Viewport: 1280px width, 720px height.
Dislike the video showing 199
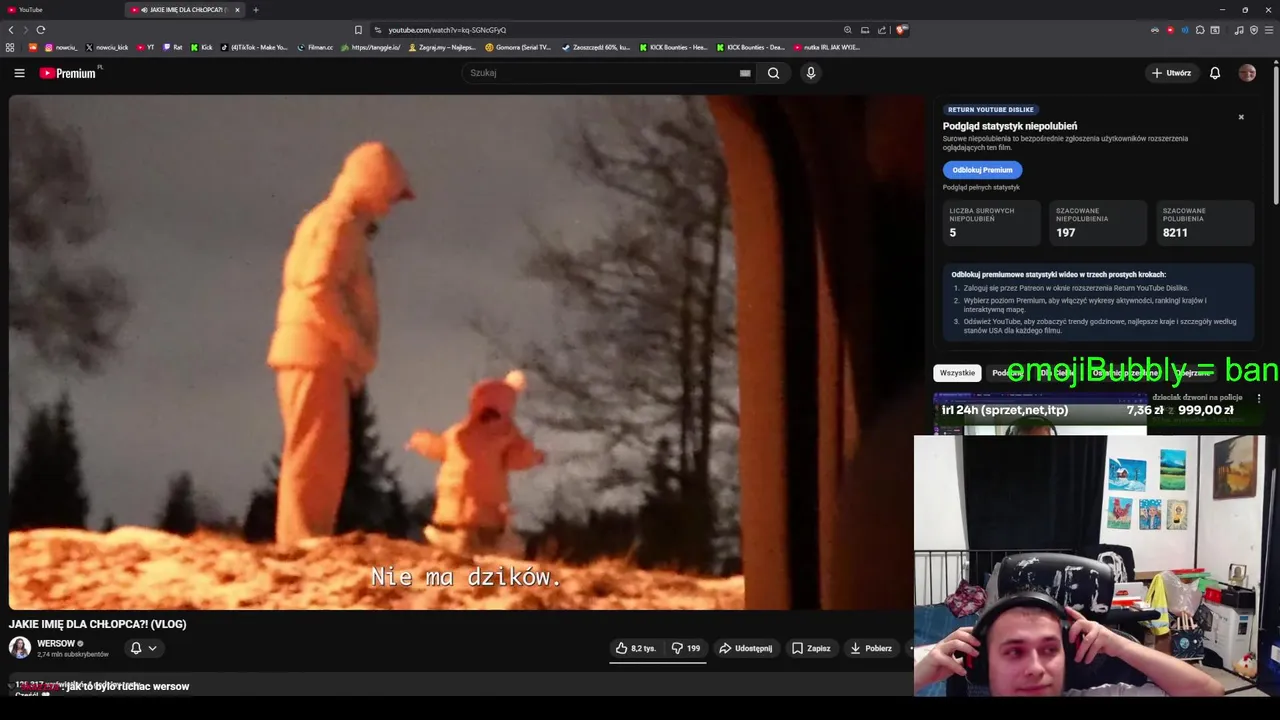(x=686, y=648)
